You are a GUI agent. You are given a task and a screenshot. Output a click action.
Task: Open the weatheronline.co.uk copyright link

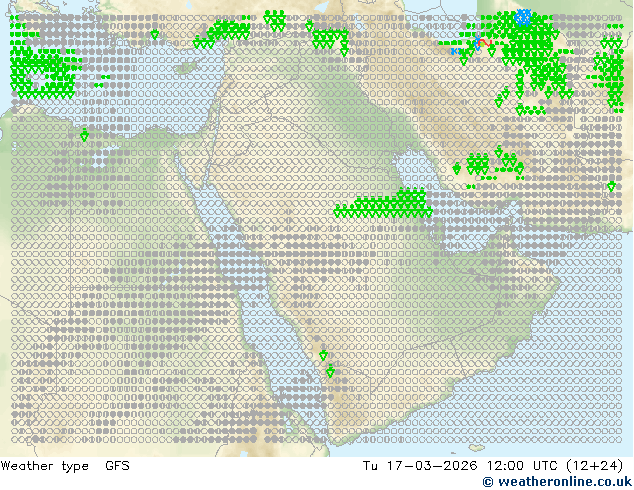click(x=557, y=482)
